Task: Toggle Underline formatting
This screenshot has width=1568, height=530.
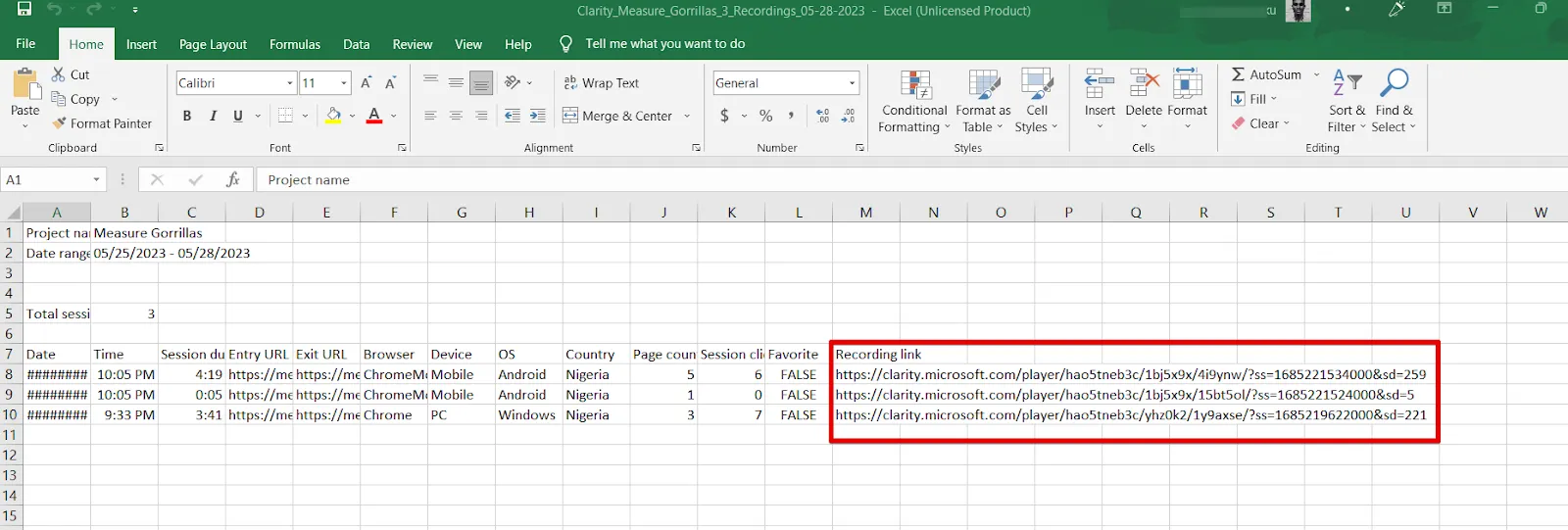Action: point(238,116)
